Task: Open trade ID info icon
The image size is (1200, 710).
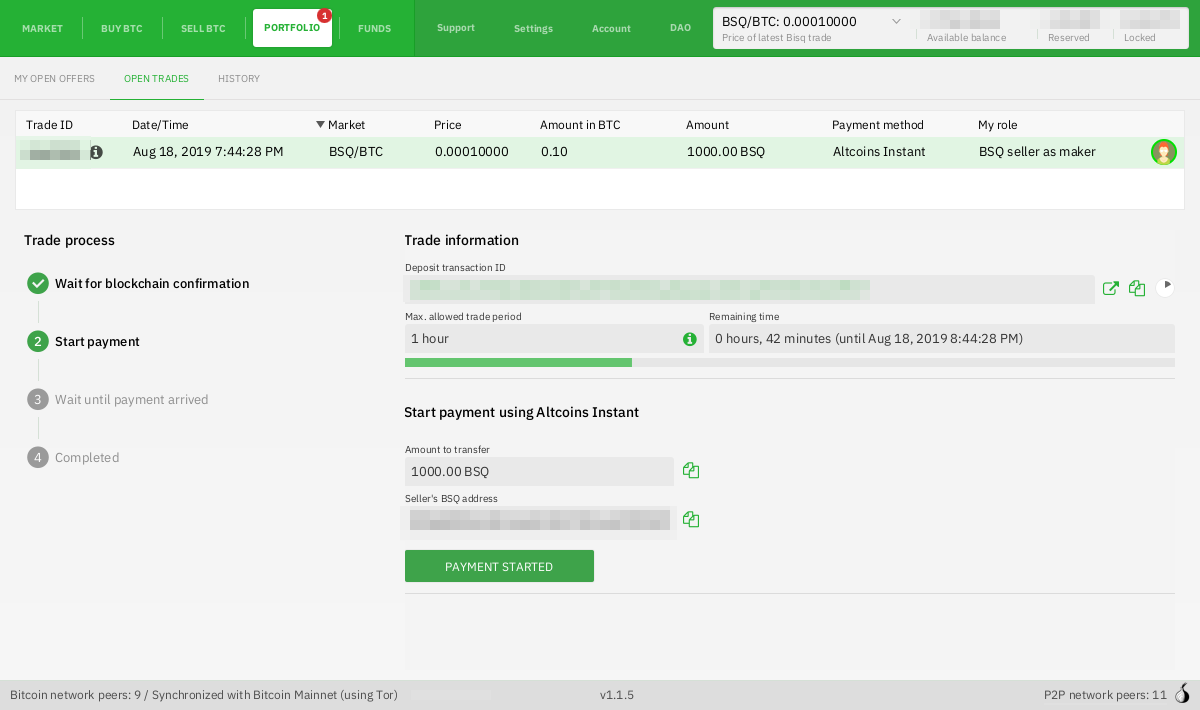Action: point(96,152)
